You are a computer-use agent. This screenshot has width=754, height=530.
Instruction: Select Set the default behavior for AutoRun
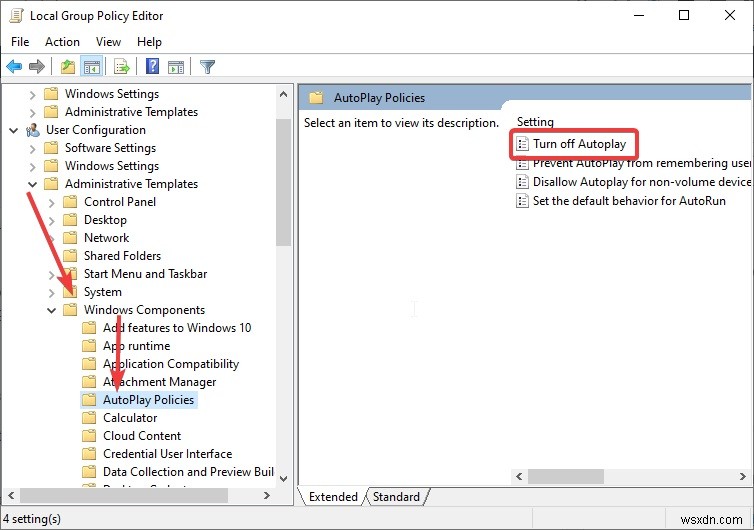(x=629, y=201)
